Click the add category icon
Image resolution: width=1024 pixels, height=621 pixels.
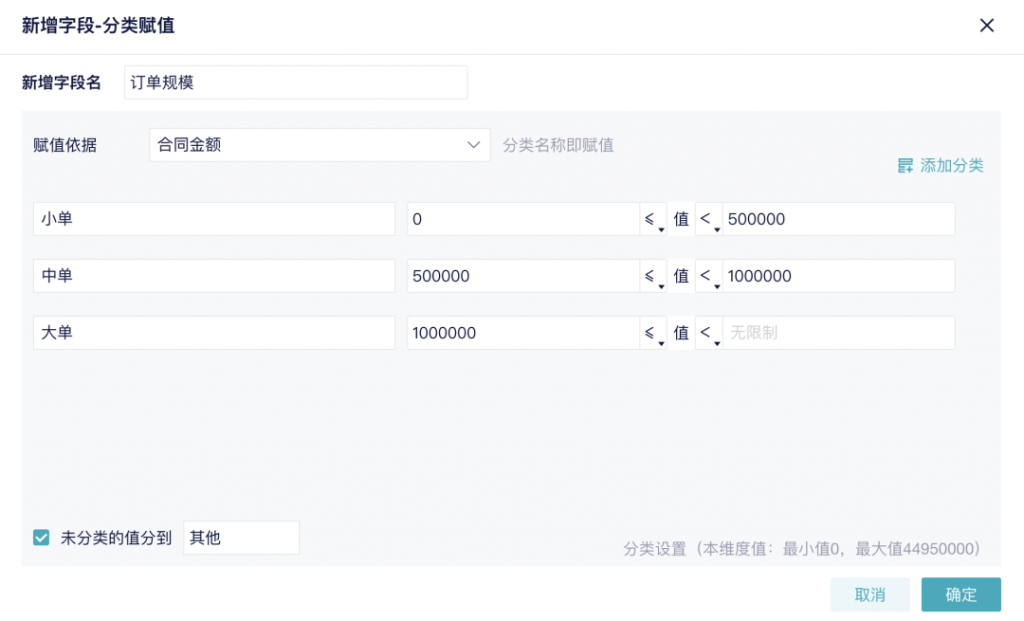905,166
